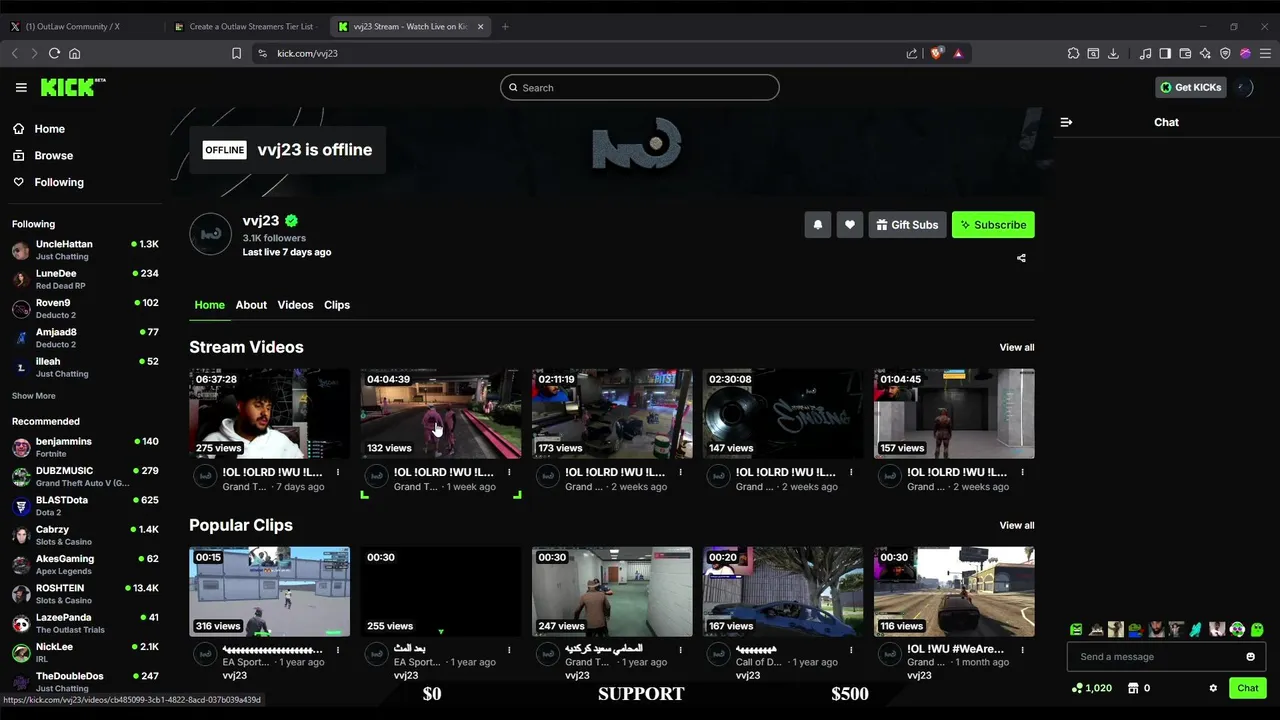This screenshot has height=720, width=1280.
Task: Click the Brave Rewards triangle icon
Action: [x=958, y=53]
